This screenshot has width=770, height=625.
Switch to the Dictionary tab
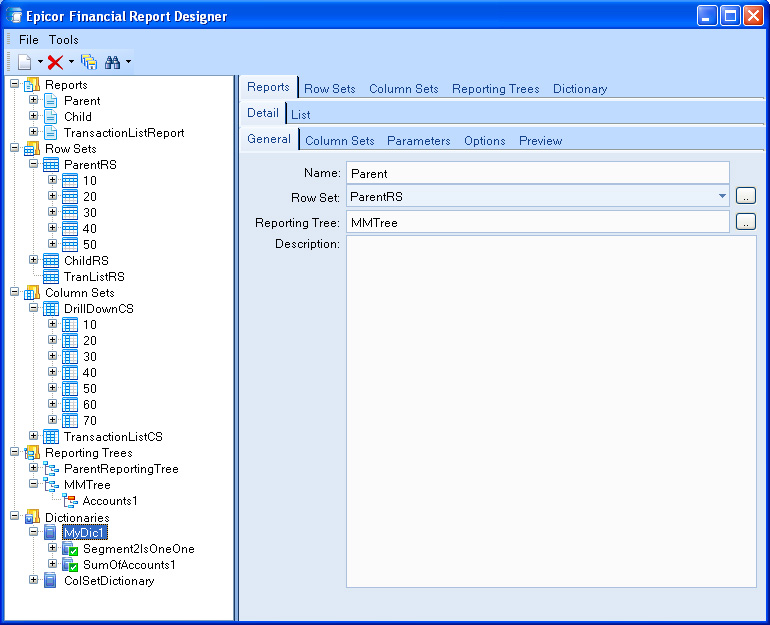coord(580,89)
